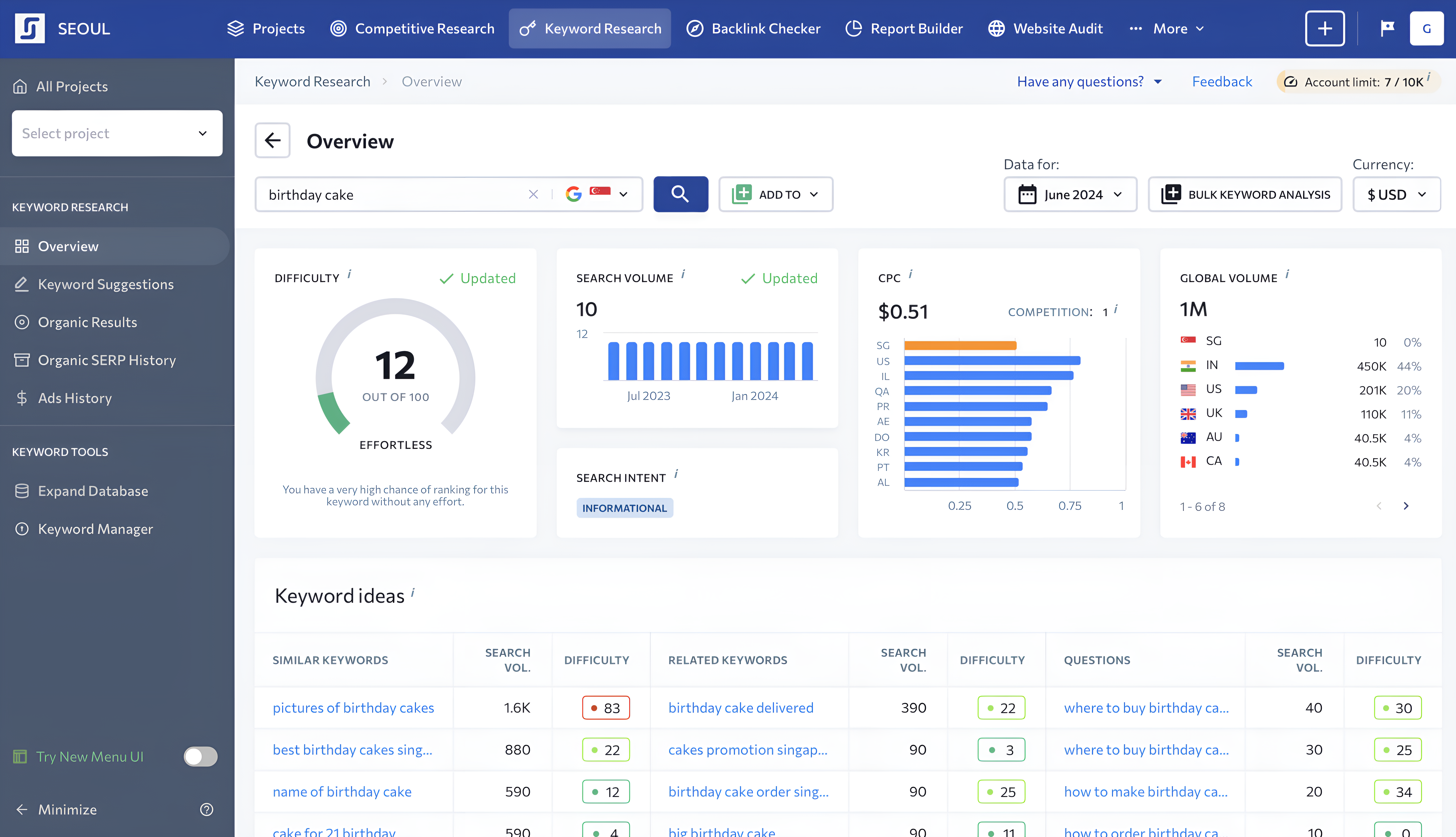Click the plus add-new button in header
Image resolution: width=1456 pixels, height=837 pixels.
tap(1325, 28)
